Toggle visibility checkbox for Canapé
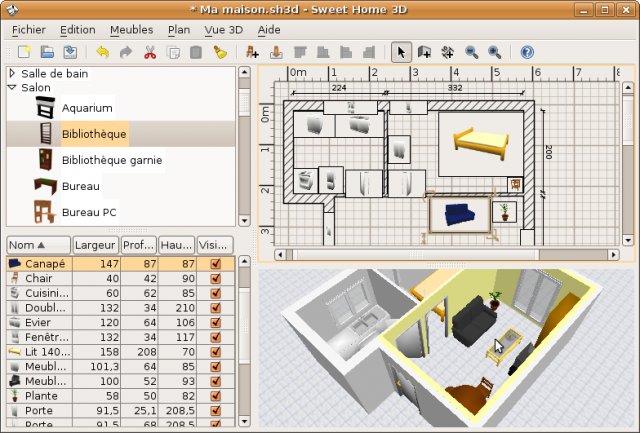 click(216, 264)
